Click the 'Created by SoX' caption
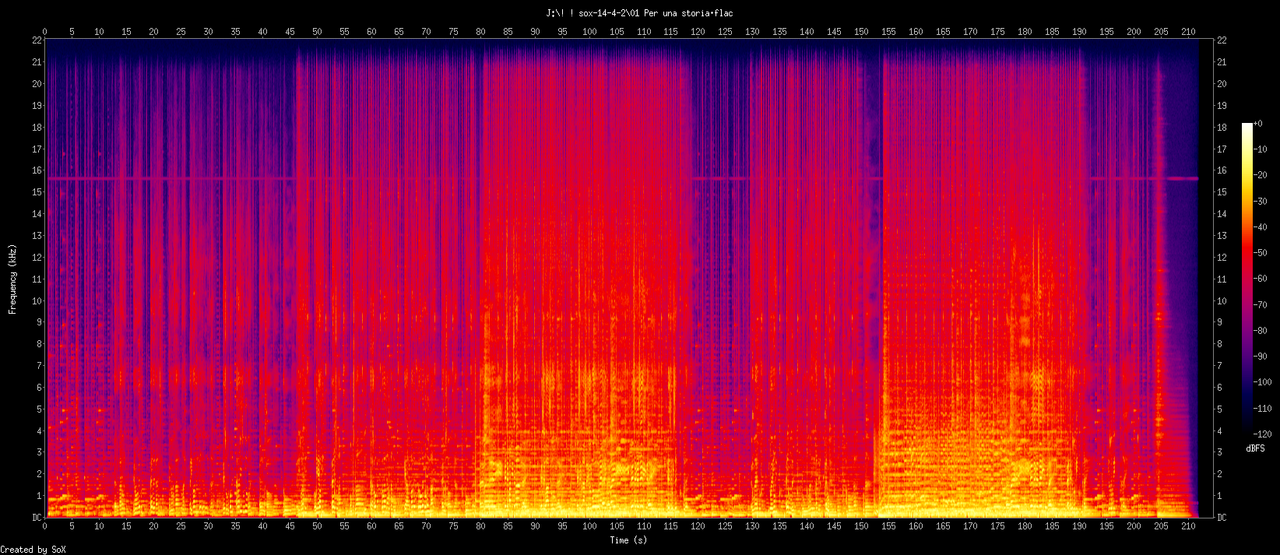Screen dimensions: 1280x555 click(34, 549)
